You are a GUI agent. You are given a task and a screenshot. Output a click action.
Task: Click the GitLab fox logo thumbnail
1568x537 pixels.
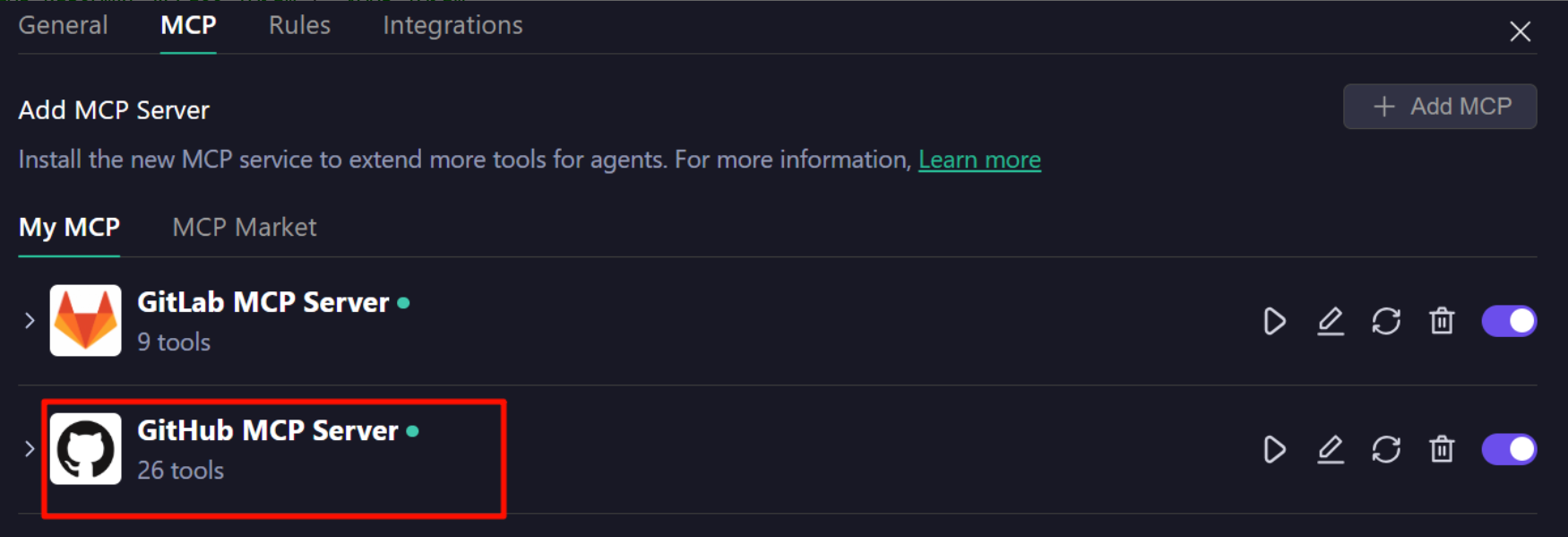click(x=86, y=320)
